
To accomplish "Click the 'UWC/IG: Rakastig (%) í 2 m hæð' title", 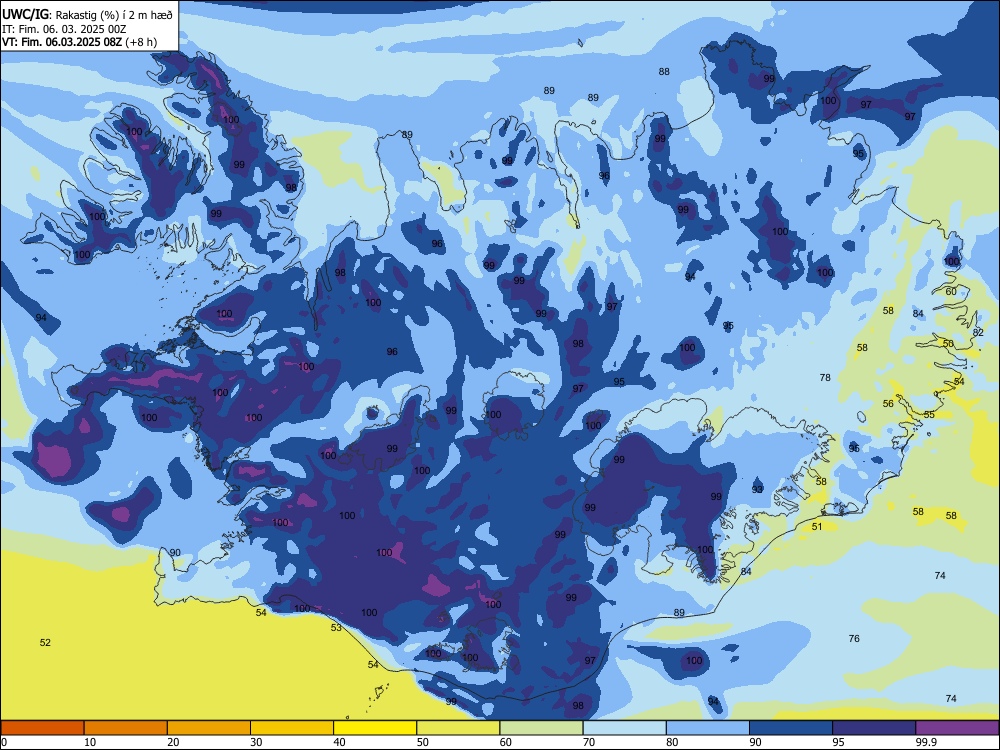I will pyautogui.click(x=87, y=14).
